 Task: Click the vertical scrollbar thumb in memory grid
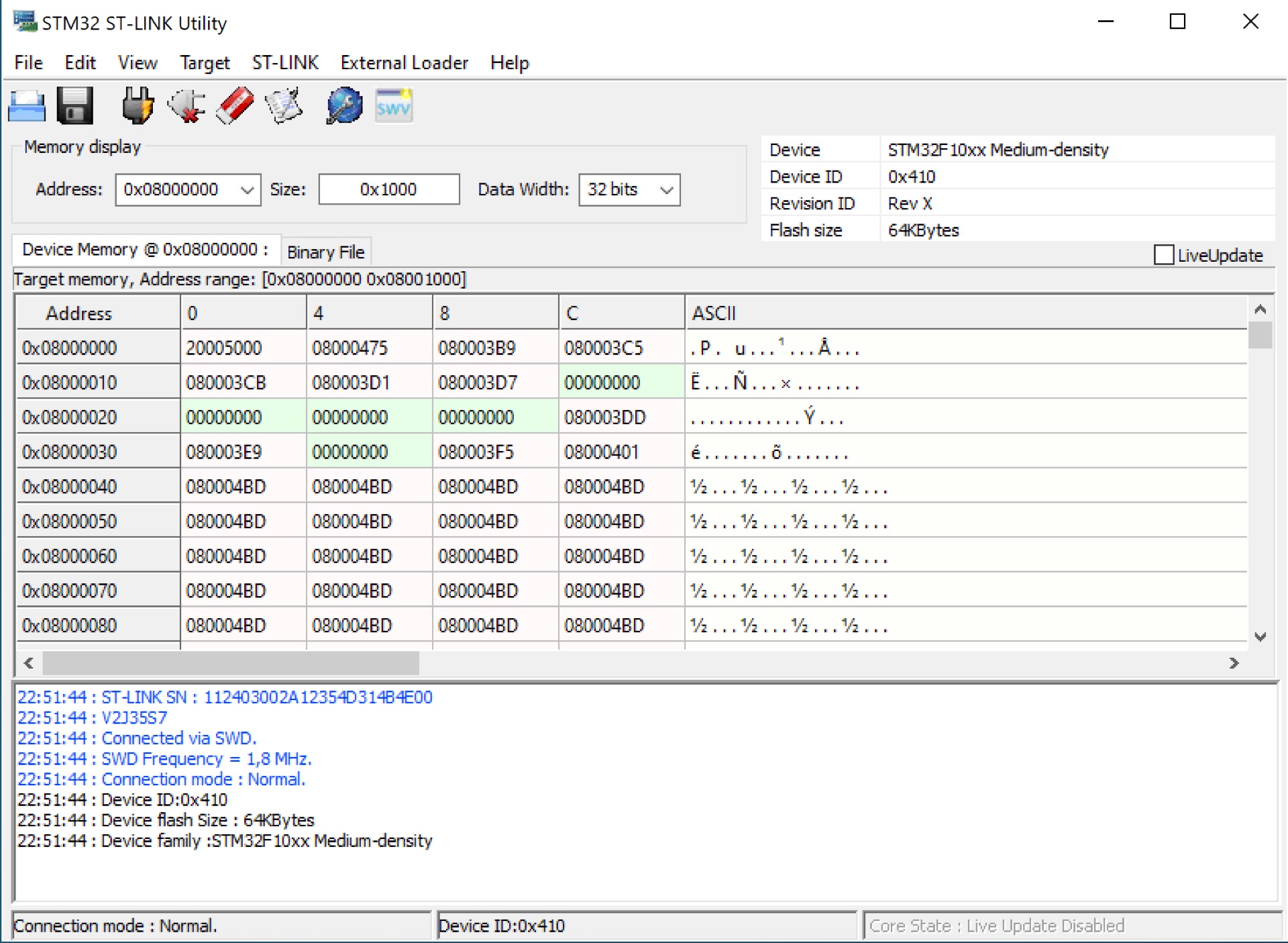point(1260,335)
